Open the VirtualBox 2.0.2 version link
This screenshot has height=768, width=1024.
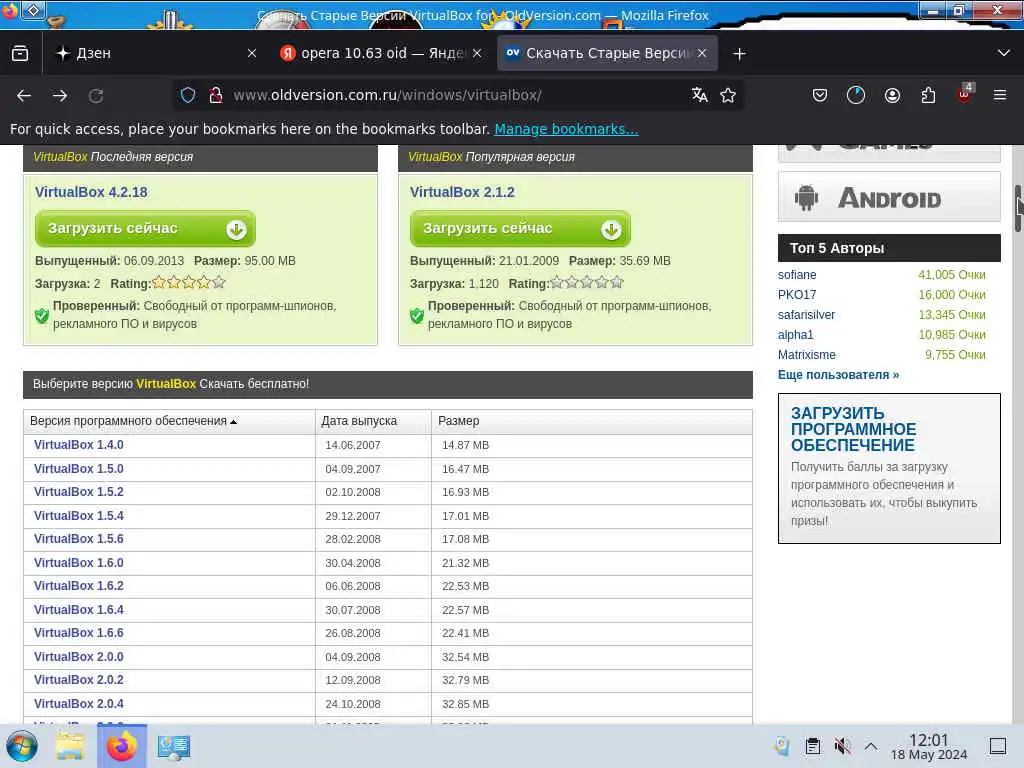(78, 680)
